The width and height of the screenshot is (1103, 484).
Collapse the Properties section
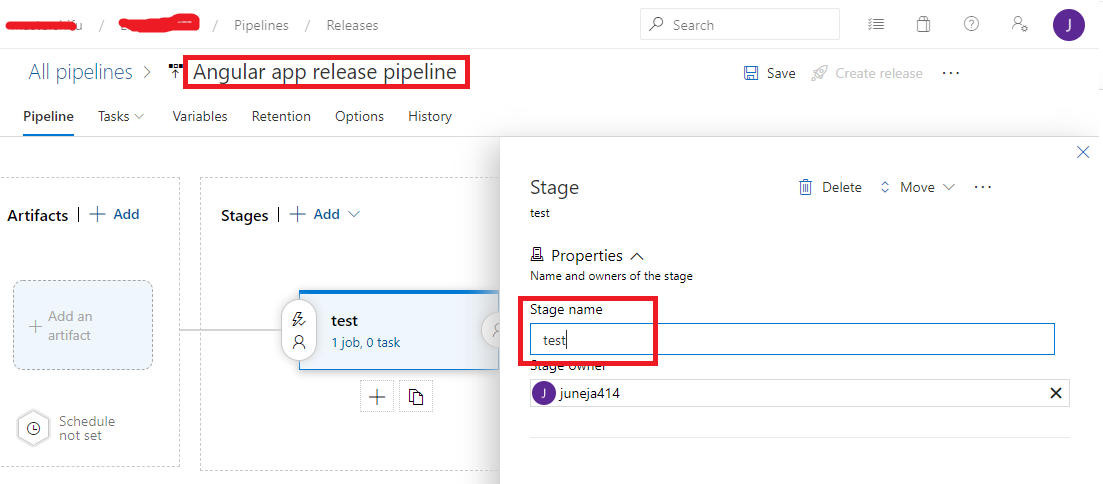pos(637,256)
